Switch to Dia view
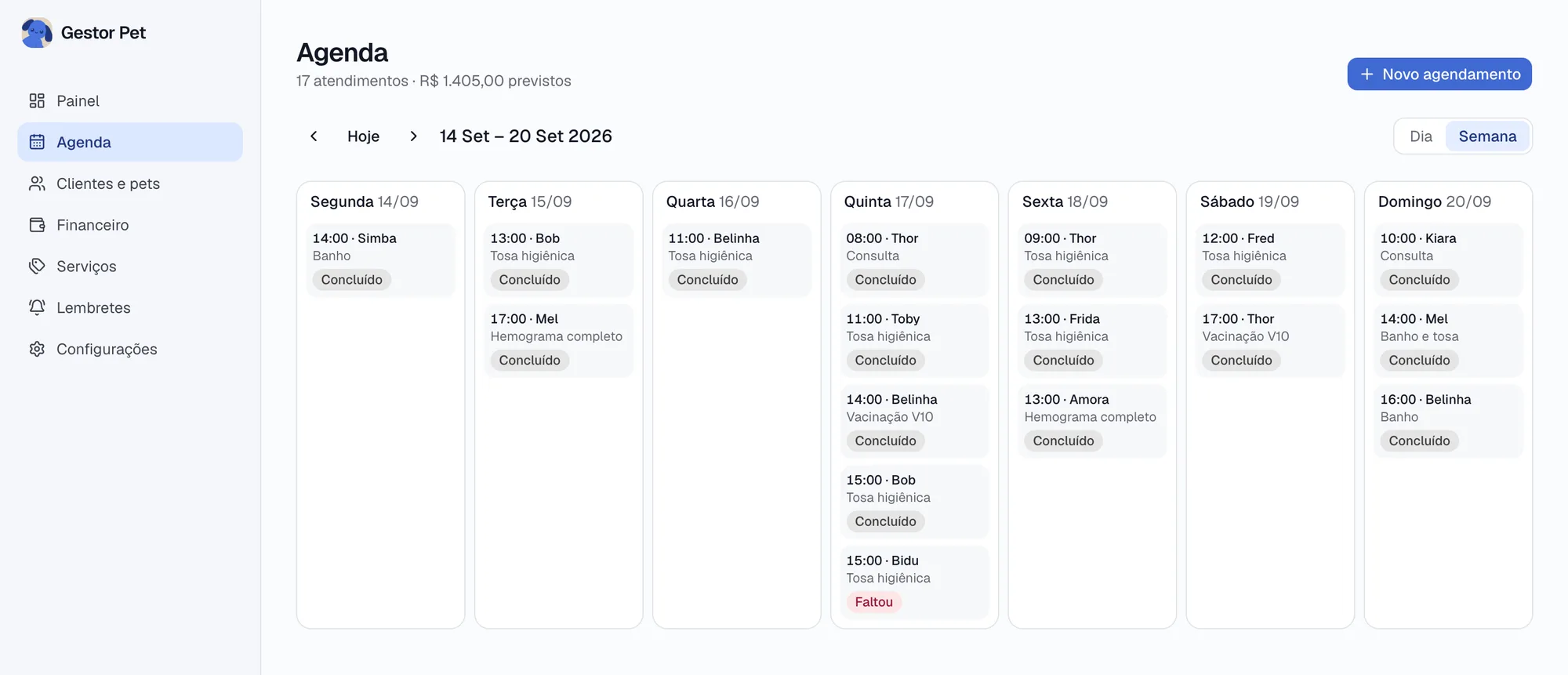The image size is (1568, 675). point(1421,136)
